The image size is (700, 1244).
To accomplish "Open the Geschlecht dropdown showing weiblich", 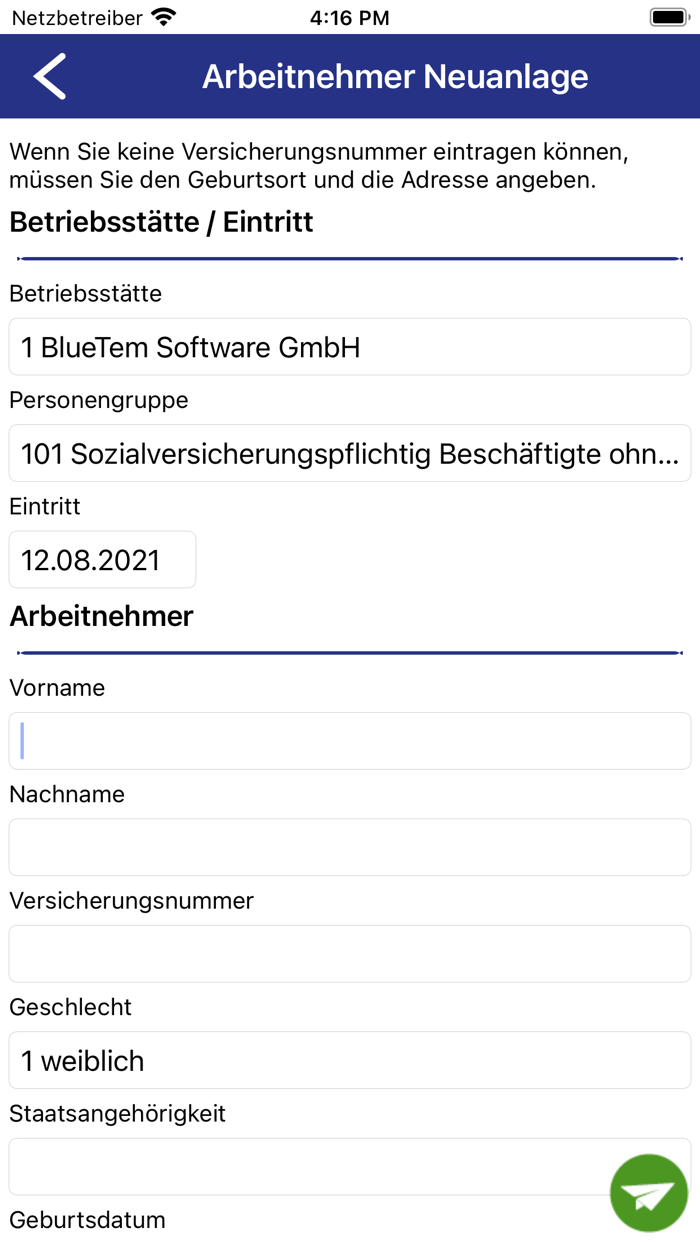I will pyautogui.click(x=350, y=1060).
